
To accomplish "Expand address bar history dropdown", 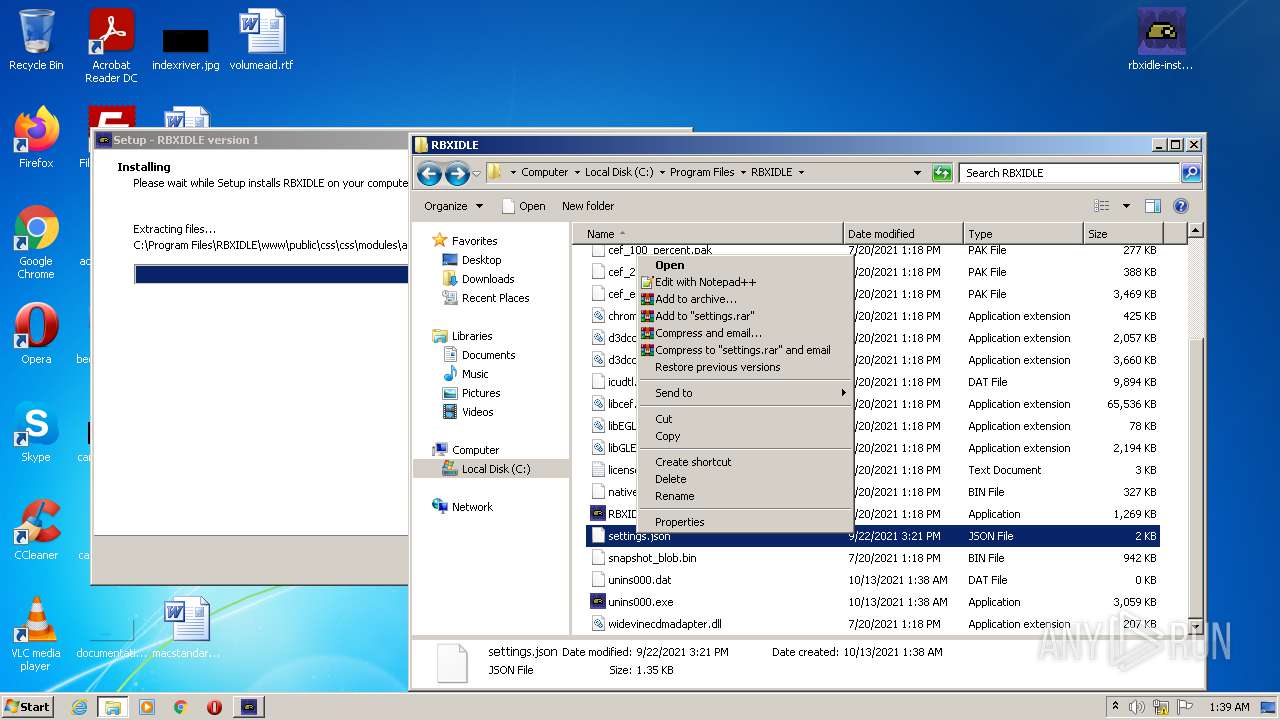I will (917, 173).
